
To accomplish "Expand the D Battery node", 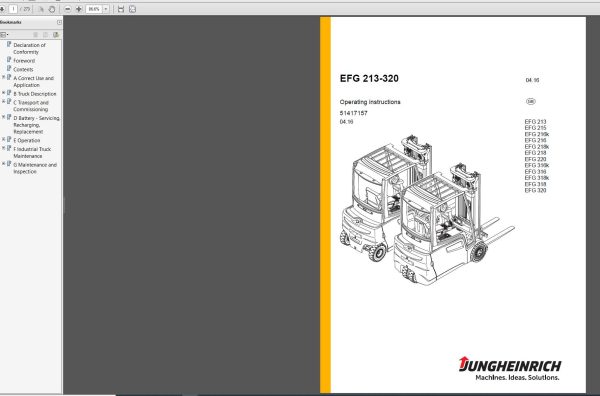I will coord(3,117).
